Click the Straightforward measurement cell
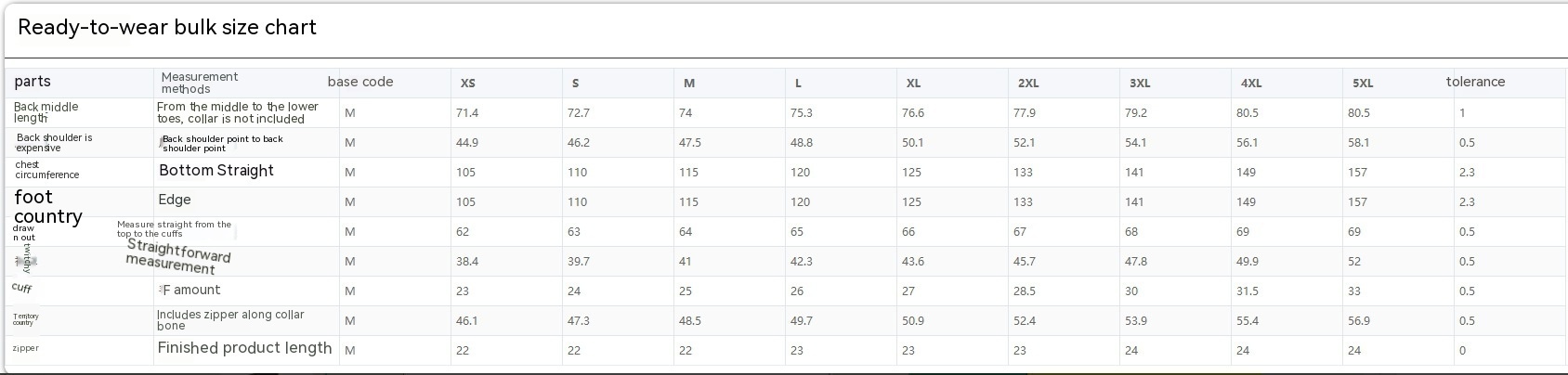The image size is (1568, 375). click(x=177, y=256)
